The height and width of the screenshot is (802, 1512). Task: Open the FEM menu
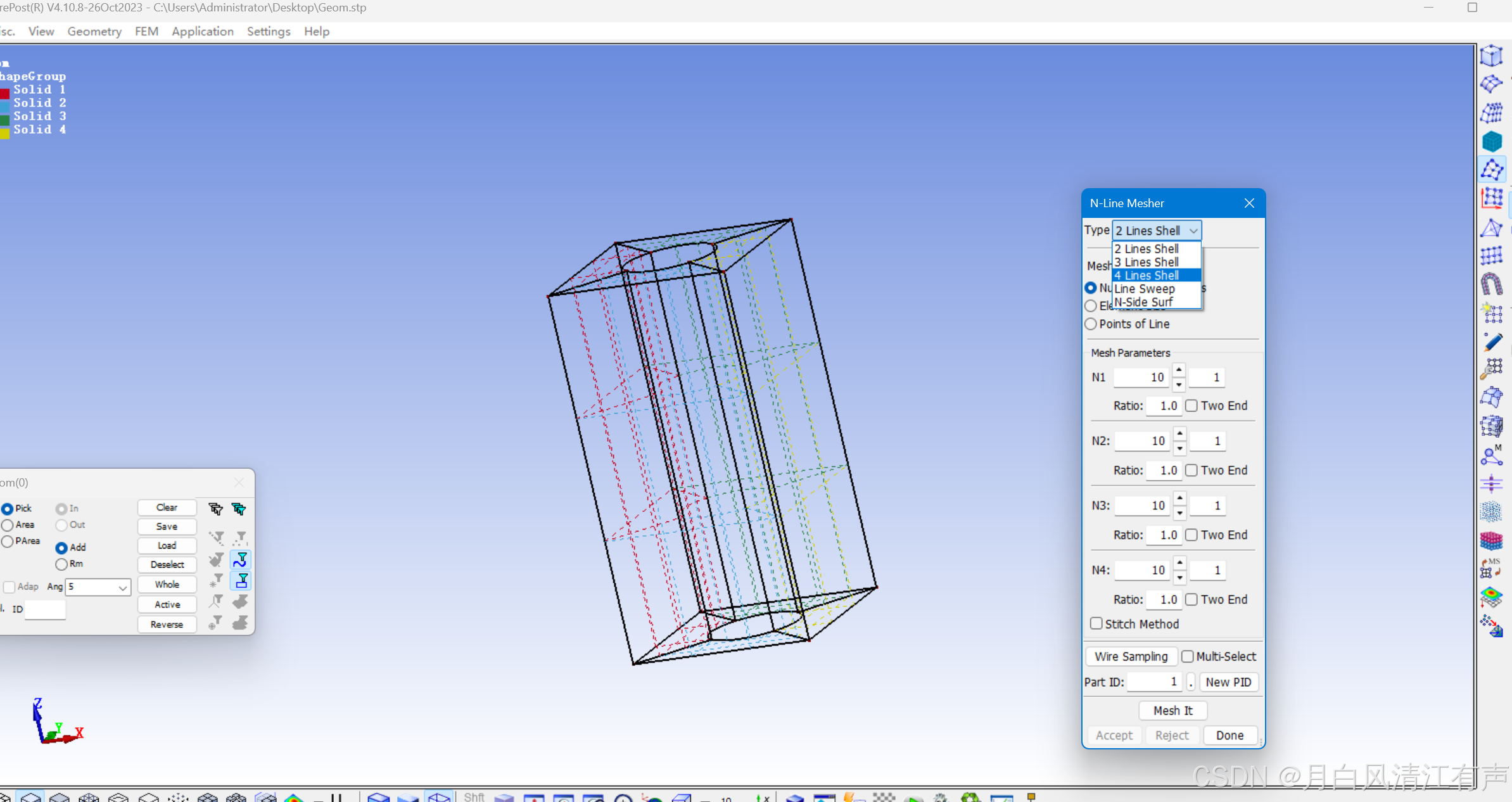(146, 31)
